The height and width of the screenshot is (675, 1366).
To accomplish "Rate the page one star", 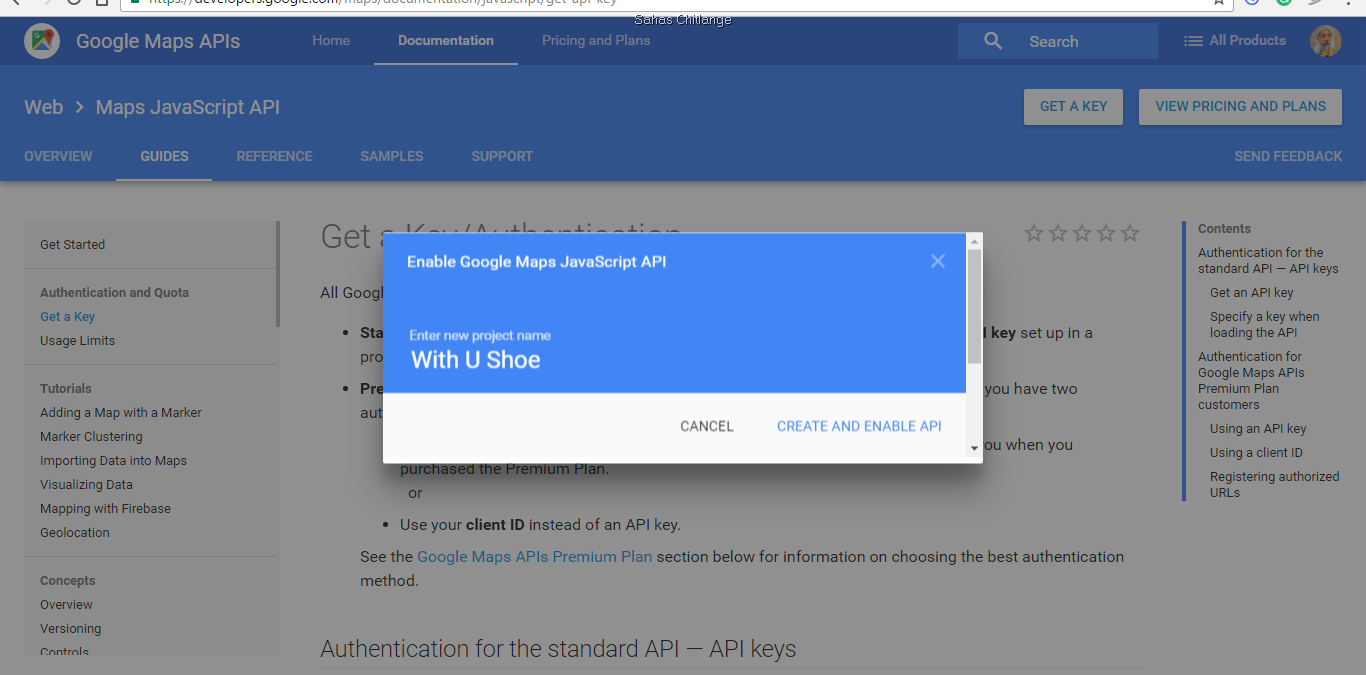I will pyautogui.click(x=1034, y=233).
